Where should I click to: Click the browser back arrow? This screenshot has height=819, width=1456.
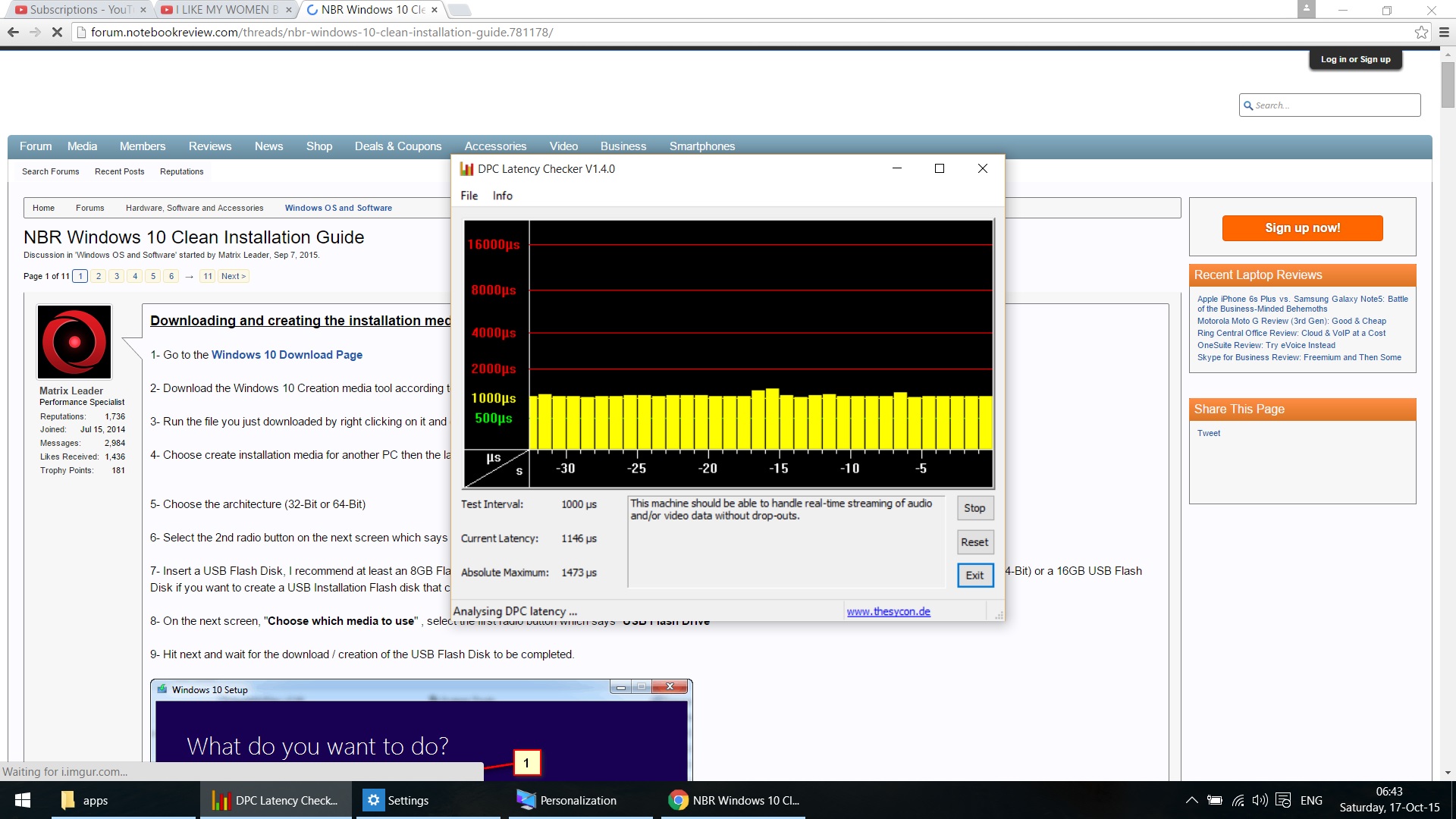pyautogui.click(x=13, y=32)
